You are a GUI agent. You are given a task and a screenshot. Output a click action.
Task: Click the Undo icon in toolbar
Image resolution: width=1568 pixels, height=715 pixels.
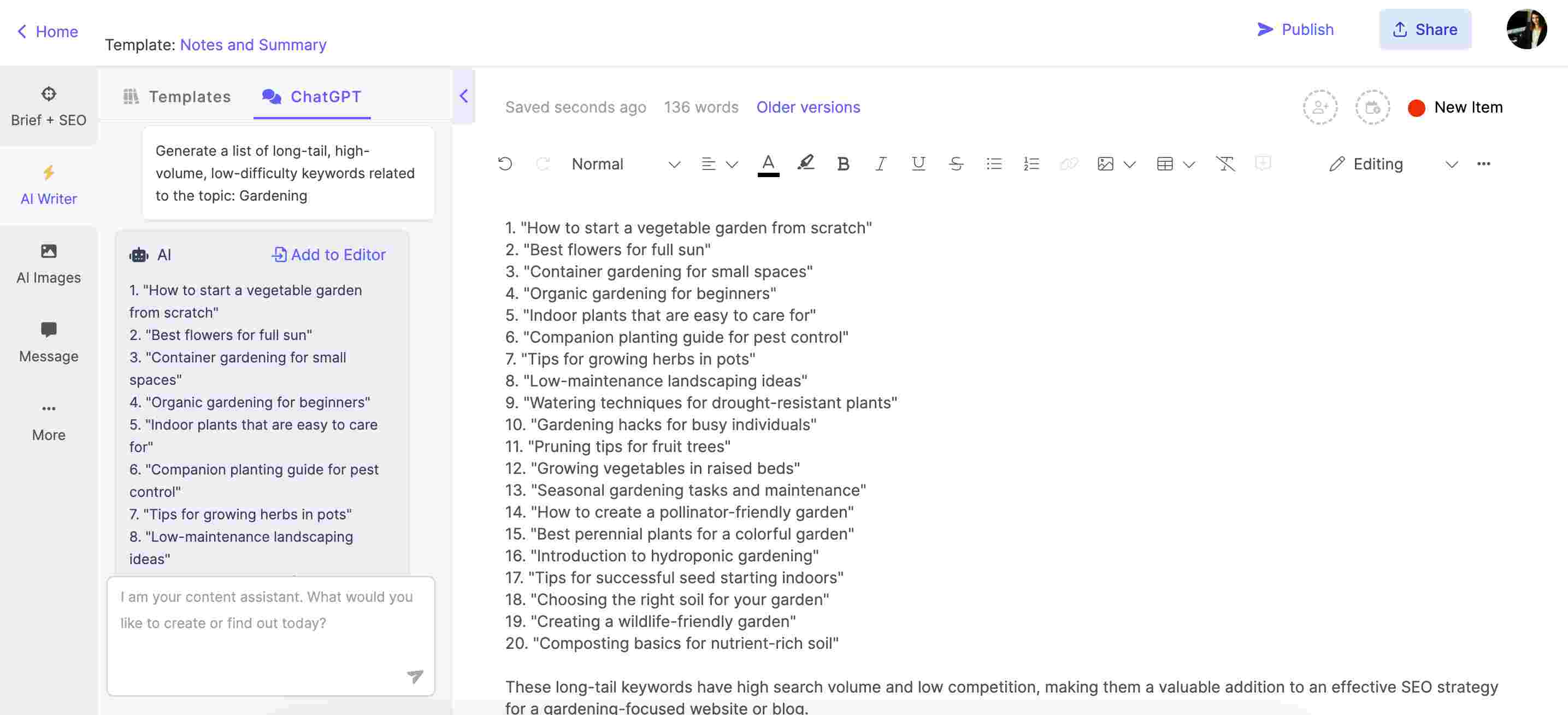pyautogui.click(x=505, y=163)
